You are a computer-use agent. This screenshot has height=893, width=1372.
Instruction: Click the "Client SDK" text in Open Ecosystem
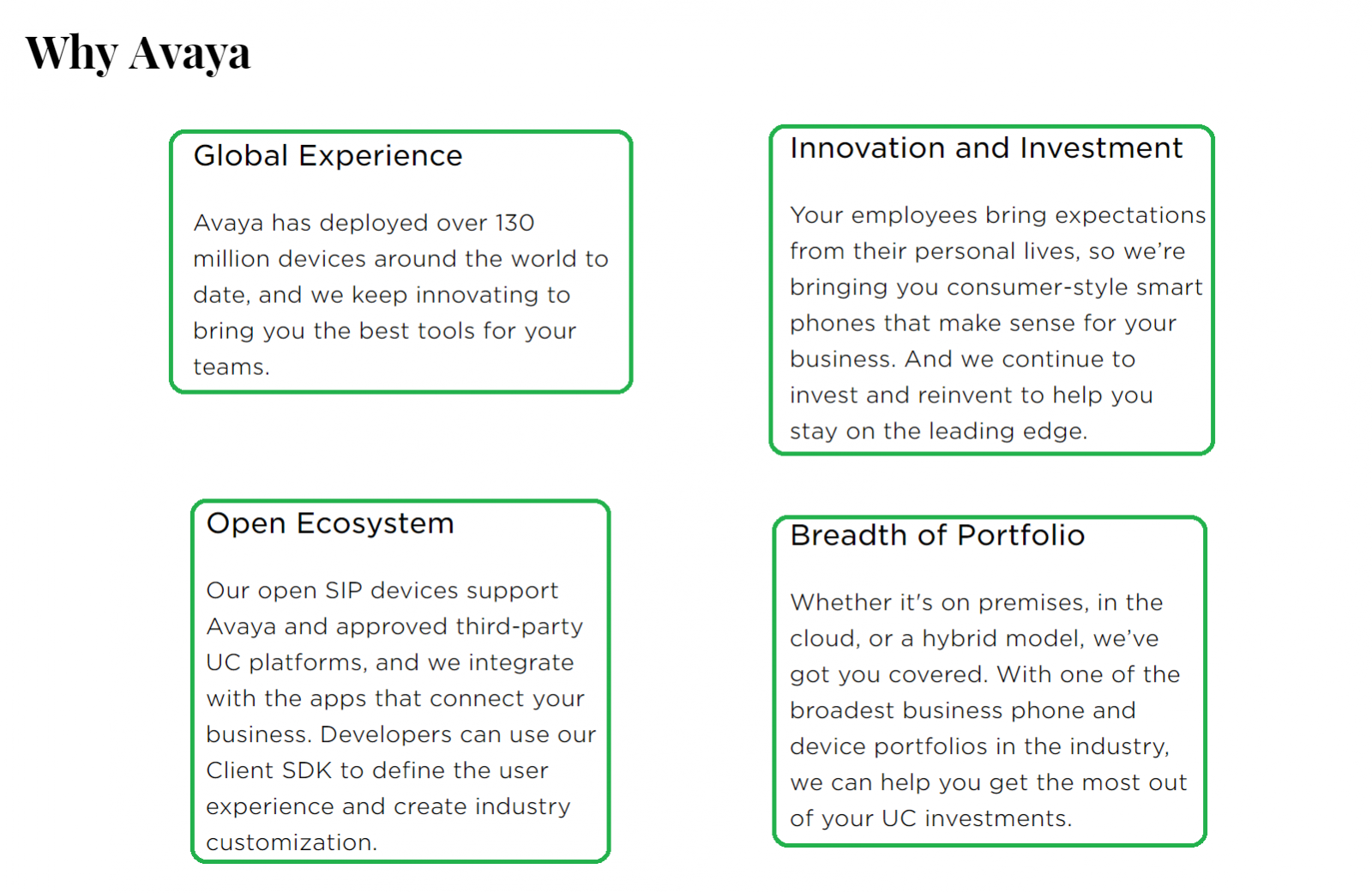268,771
